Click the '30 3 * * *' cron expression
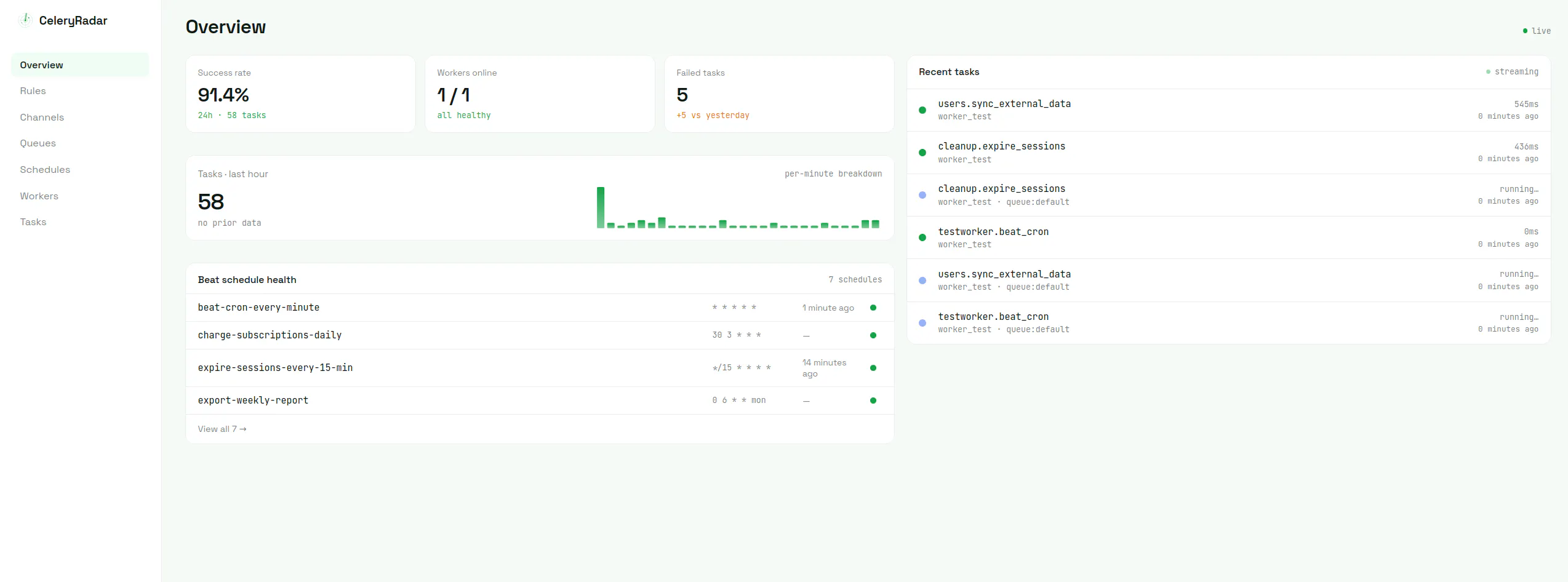Viewport: 1568px width, 582px height. coord(737,335)
